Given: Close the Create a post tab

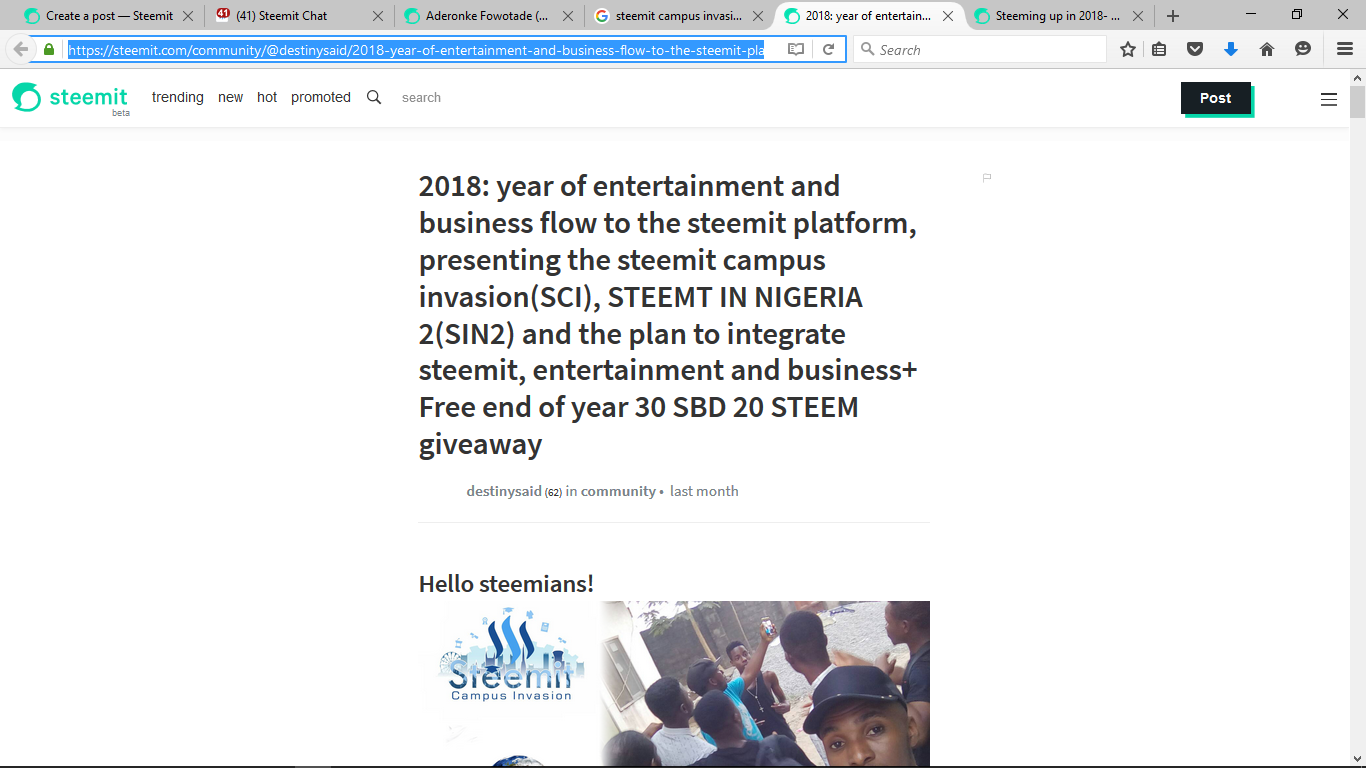Looking at the screenshot, I should [187, 16].
